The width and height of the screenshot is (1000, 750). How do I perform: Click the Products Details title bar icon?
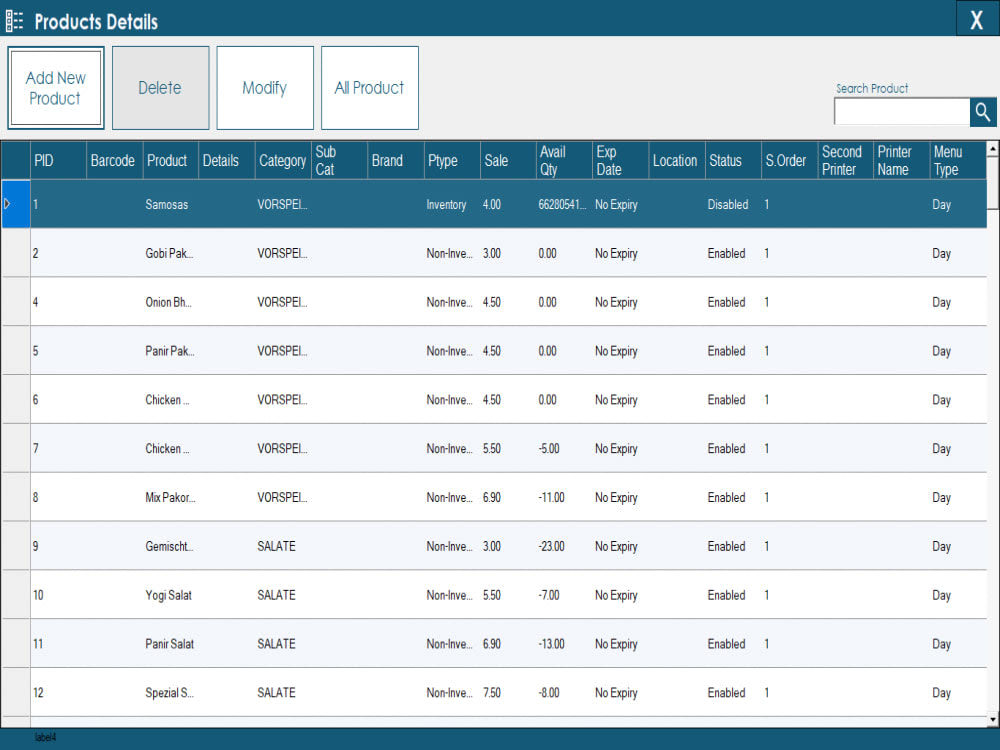14,19
